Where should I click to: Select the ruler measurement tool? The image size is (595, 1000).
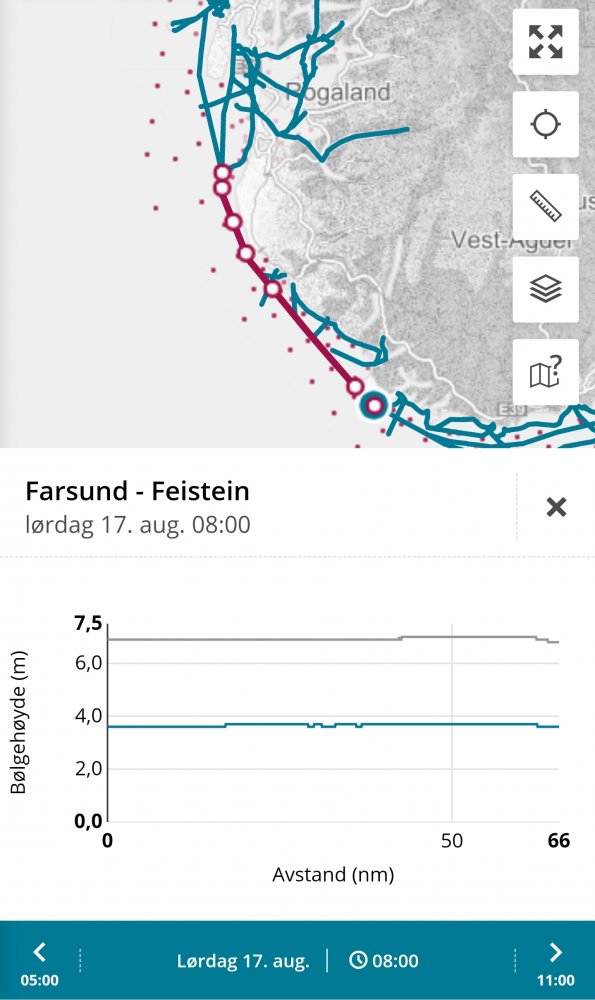[x=545, y=207]
